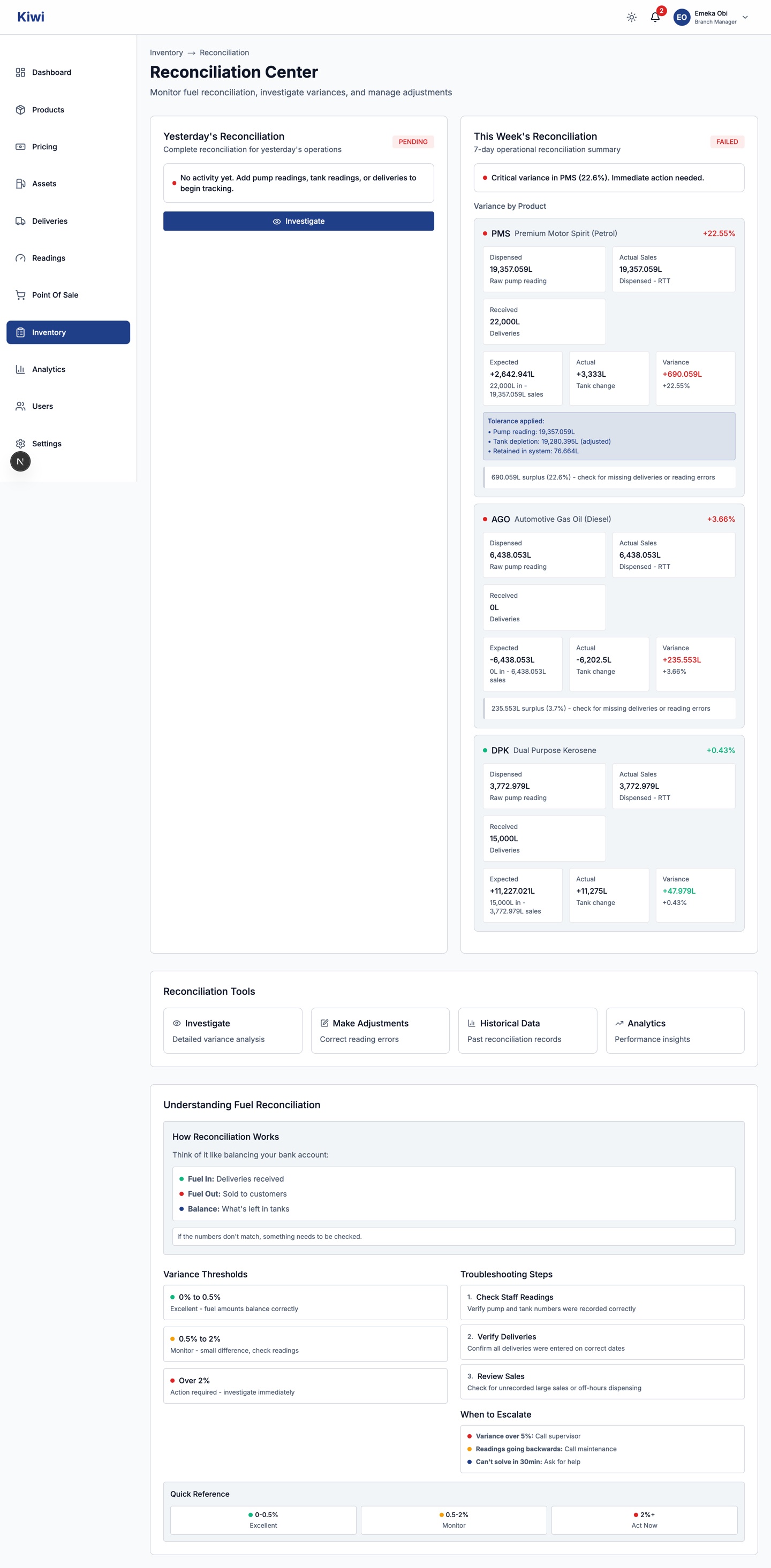Click Review Sales troubleshooting step
This screenshot has height=1568, width=771.
tap(602, 1382)
